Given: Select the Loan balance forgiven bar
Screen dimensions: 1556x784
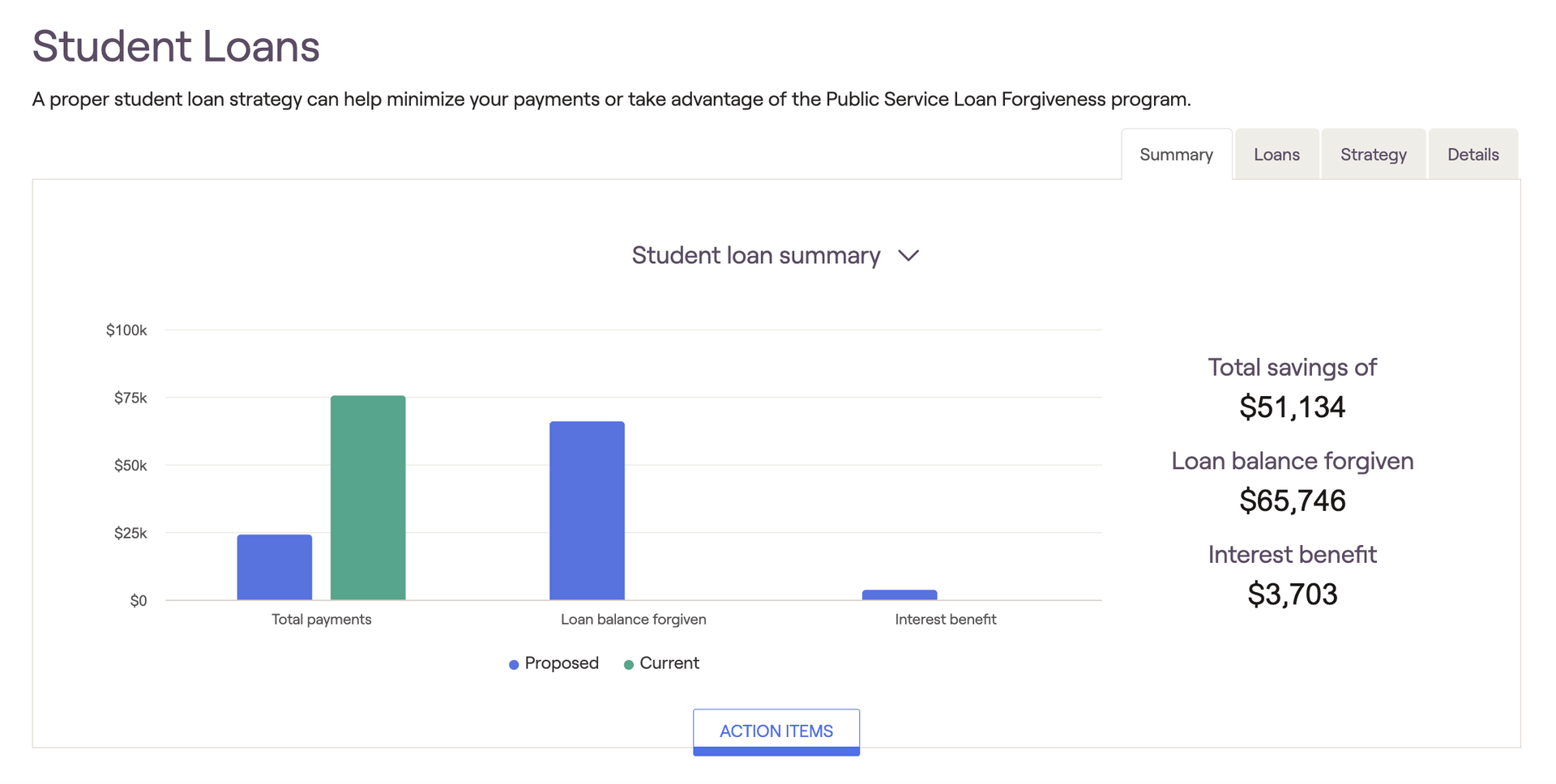Looking at the screenshot, I should click(x=587, y=510).
